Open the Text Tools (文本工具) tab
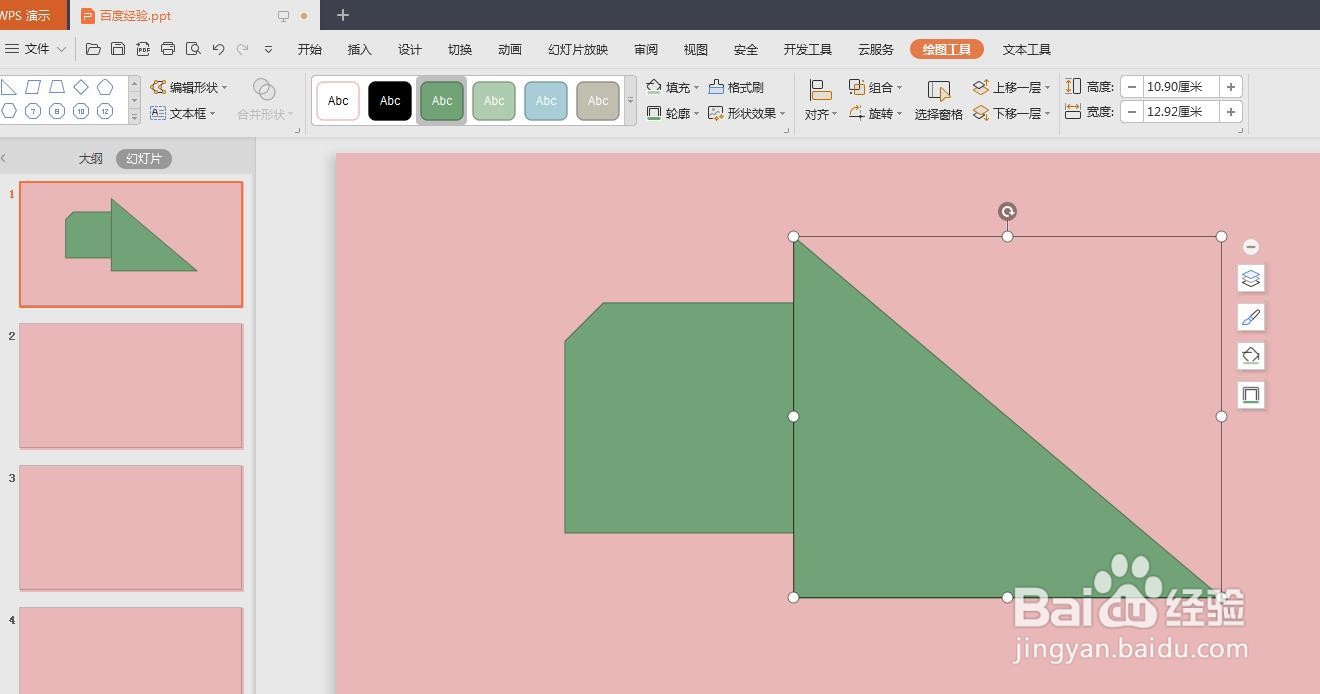 (1027, 49)
